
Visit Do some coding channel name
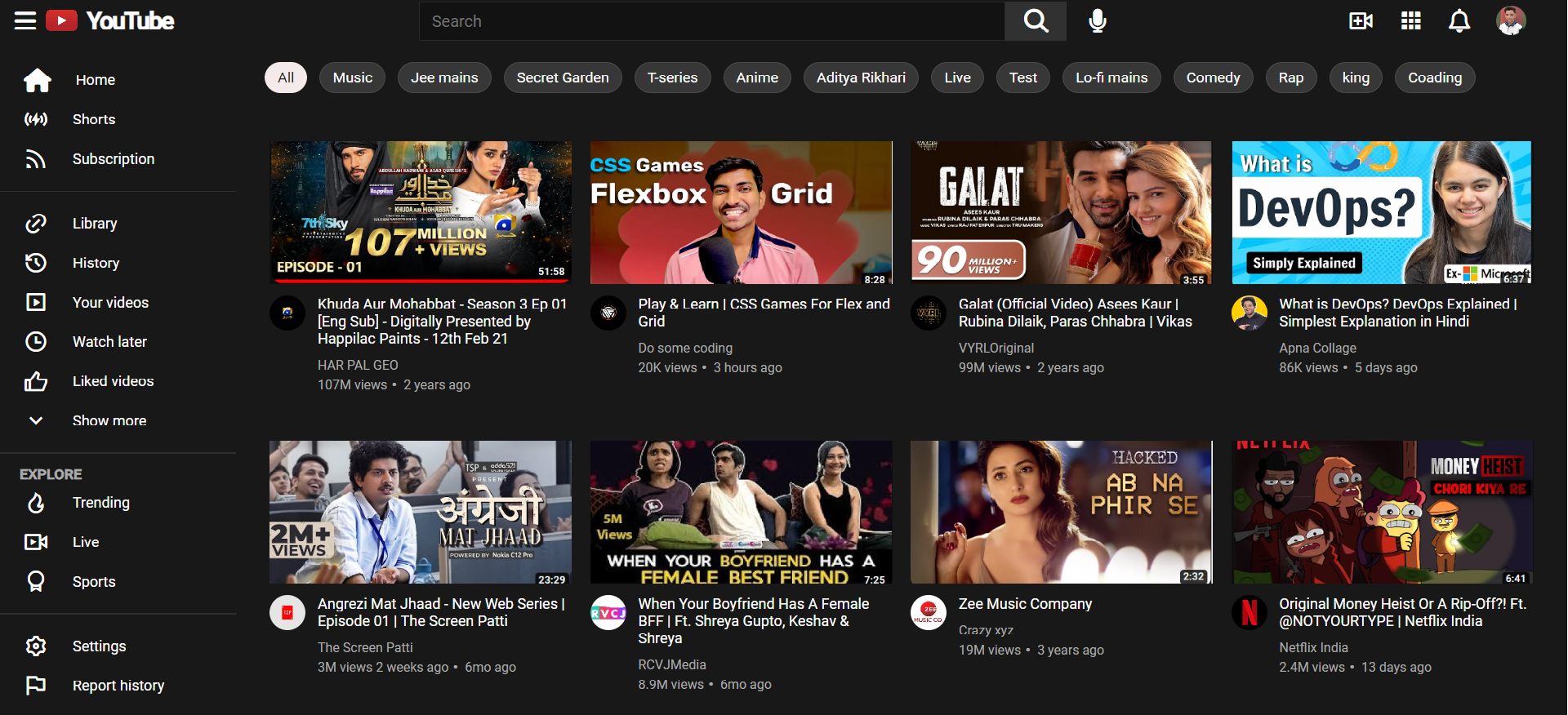tap(685, 348)
